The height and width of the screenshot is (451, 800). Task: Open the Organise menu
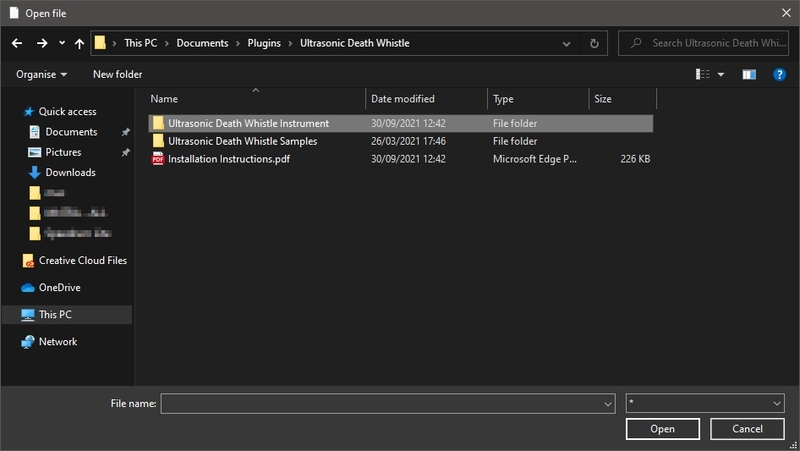[42, 74]
